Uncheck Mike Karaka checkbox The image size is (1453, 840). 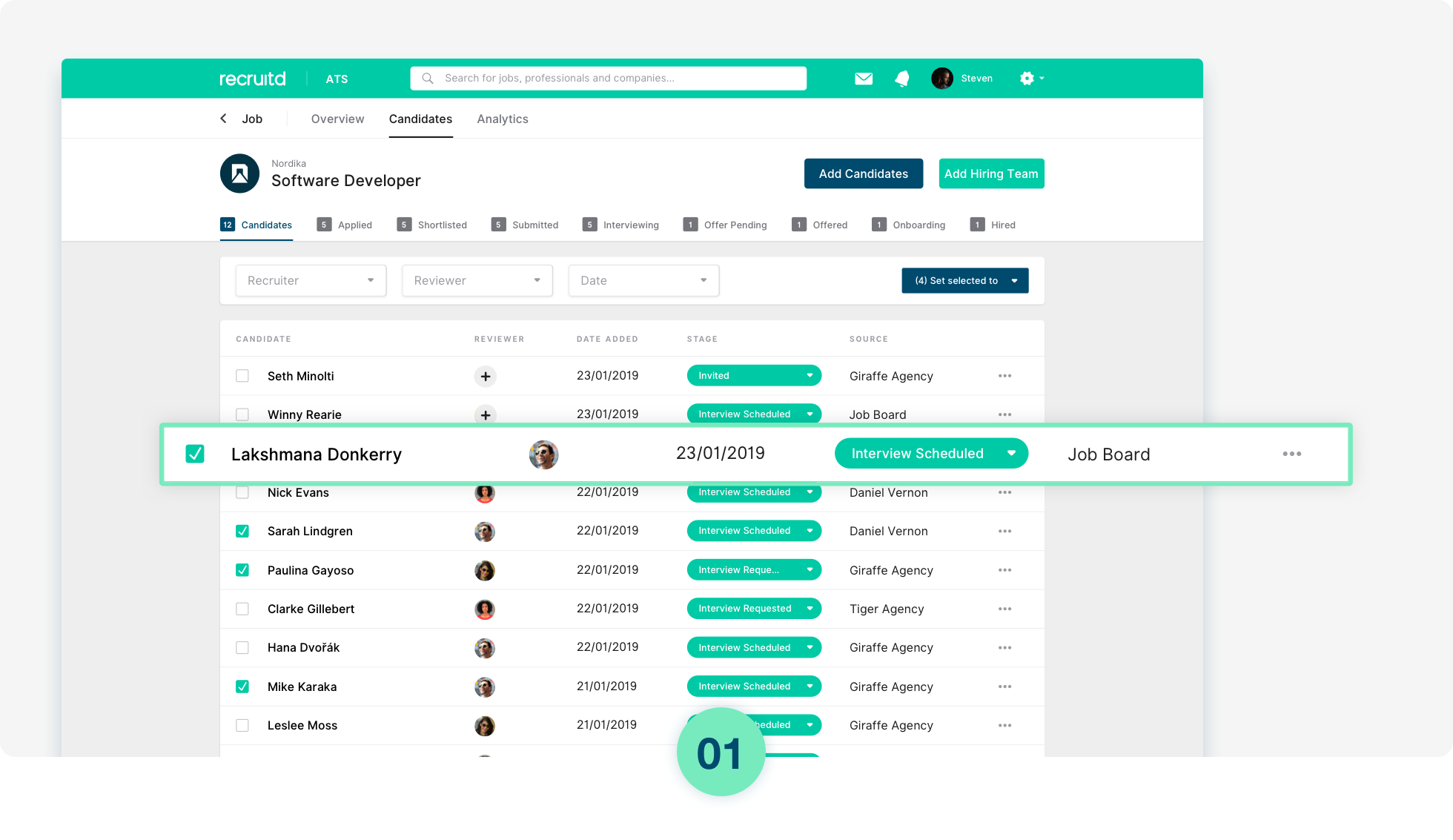click(x=242, y=687)
